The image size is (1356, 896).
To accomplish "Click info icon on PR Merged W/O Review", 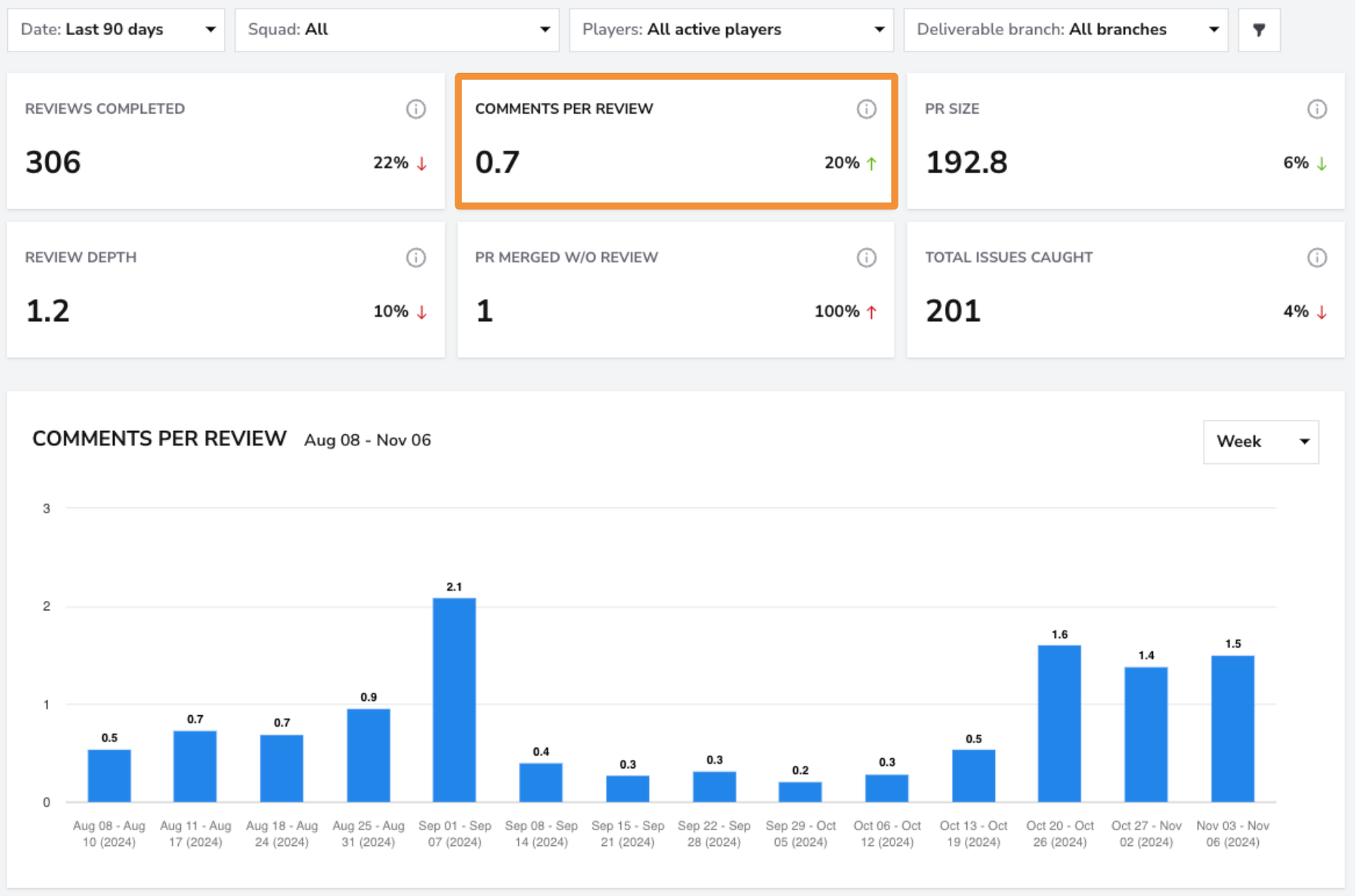I will pyautogui.click(x=866, y=257).
